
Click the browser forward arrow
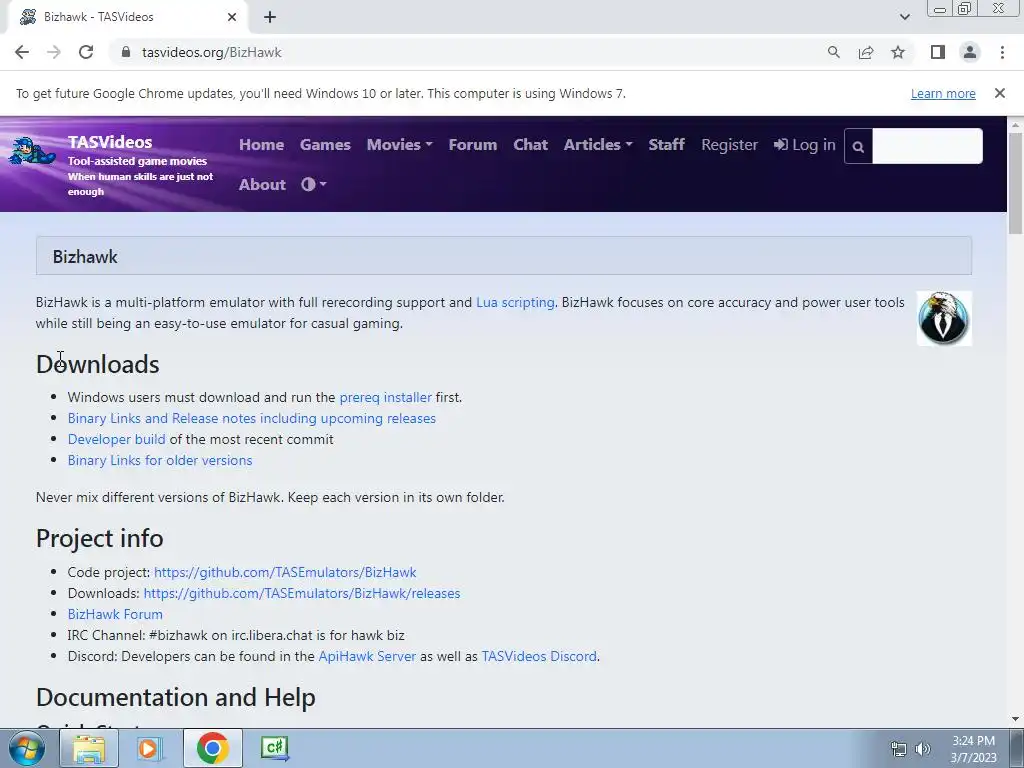[54, 52]
